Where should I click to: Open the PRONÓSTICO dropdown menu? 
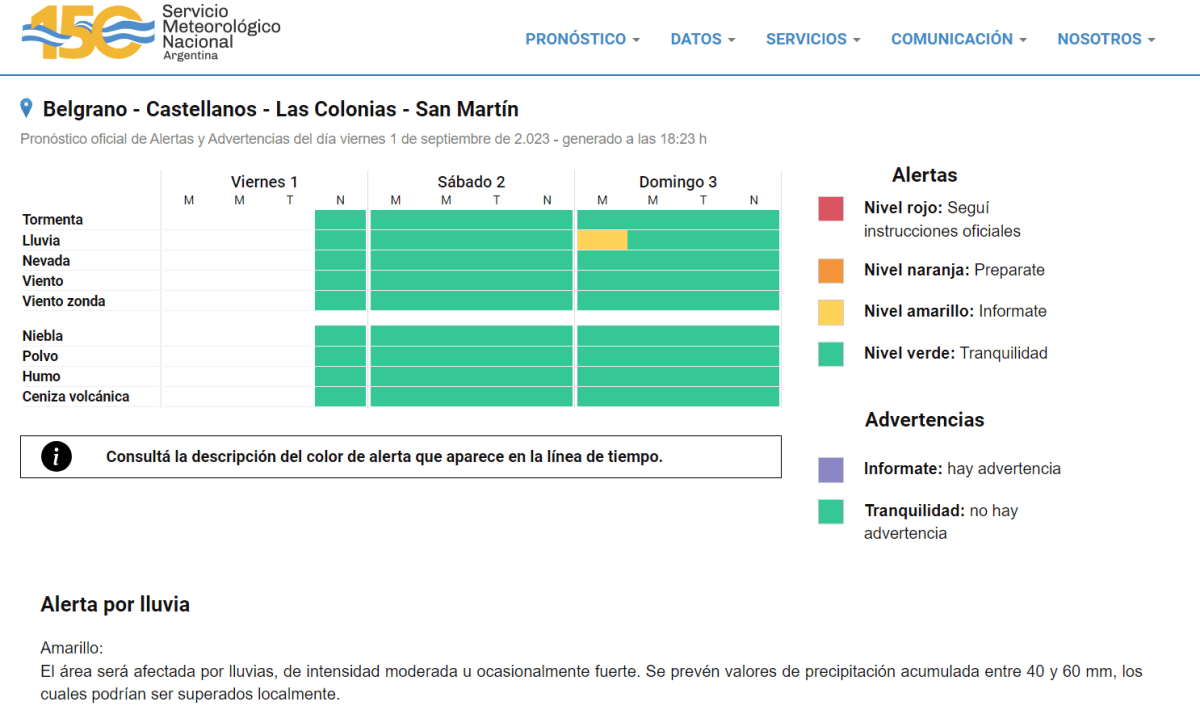click(582, 39)
